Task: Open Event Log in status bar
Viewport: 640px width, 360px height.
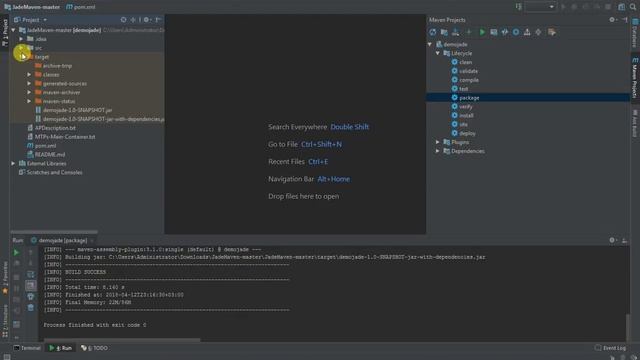Action: click(x=611, y=348)
